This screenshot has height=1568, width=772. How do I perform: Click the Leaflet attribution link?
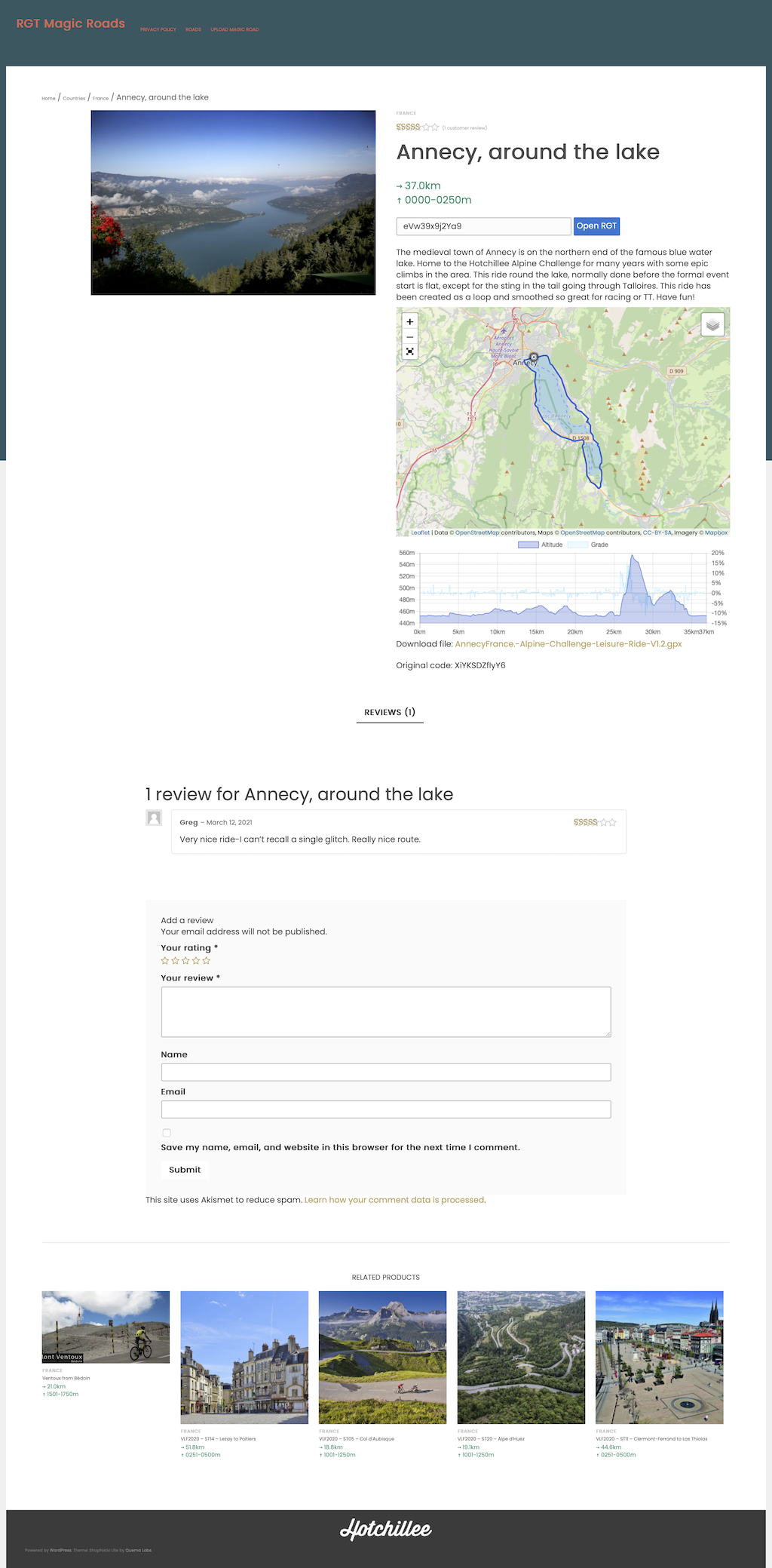pyautogui.click(x=421, y=532)
